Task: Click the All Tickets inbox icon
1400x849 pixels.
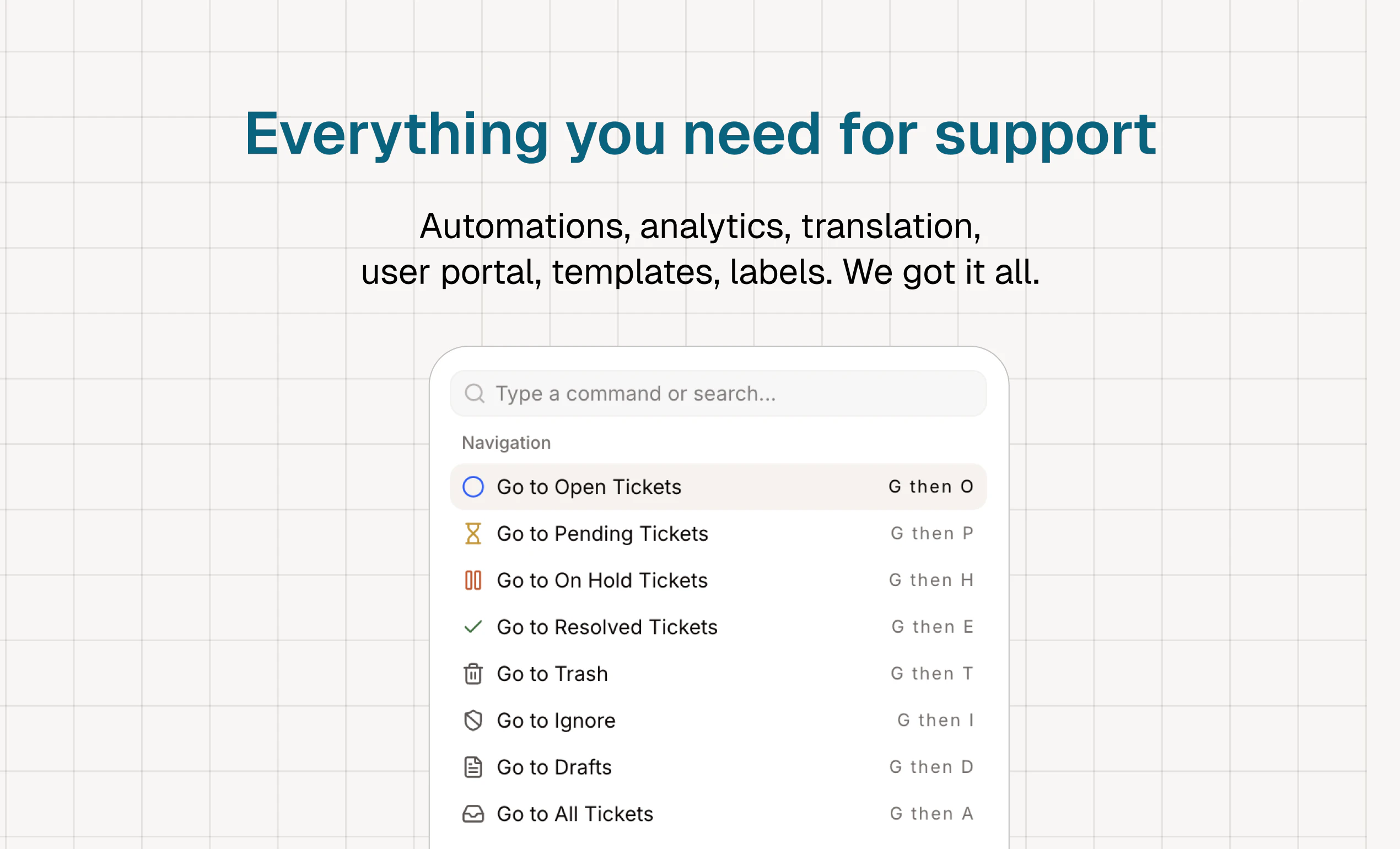Action: 473,814
